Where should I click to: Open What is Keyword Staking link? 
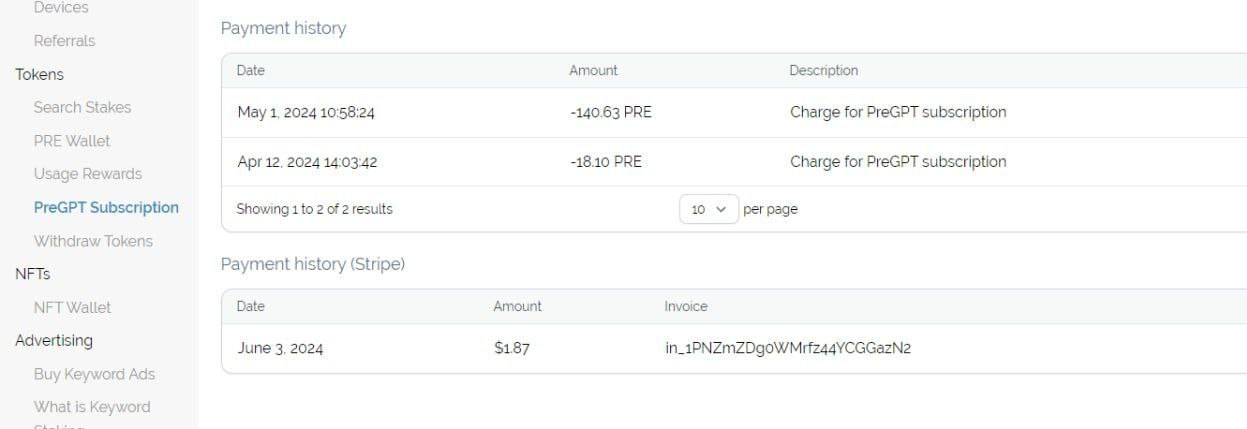pos(92,407)
